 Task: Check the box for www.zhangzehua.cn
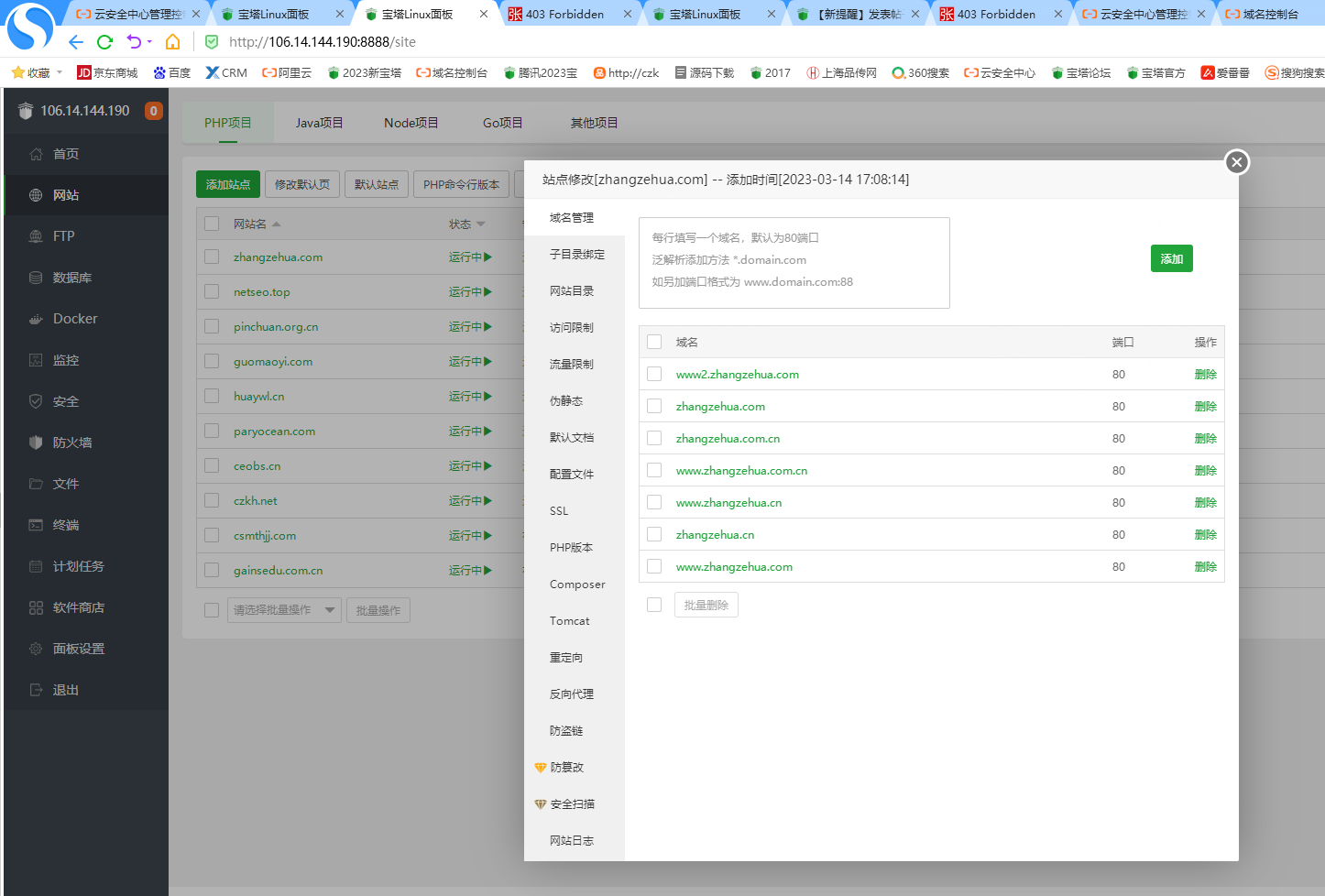click(x=654, y=502)
